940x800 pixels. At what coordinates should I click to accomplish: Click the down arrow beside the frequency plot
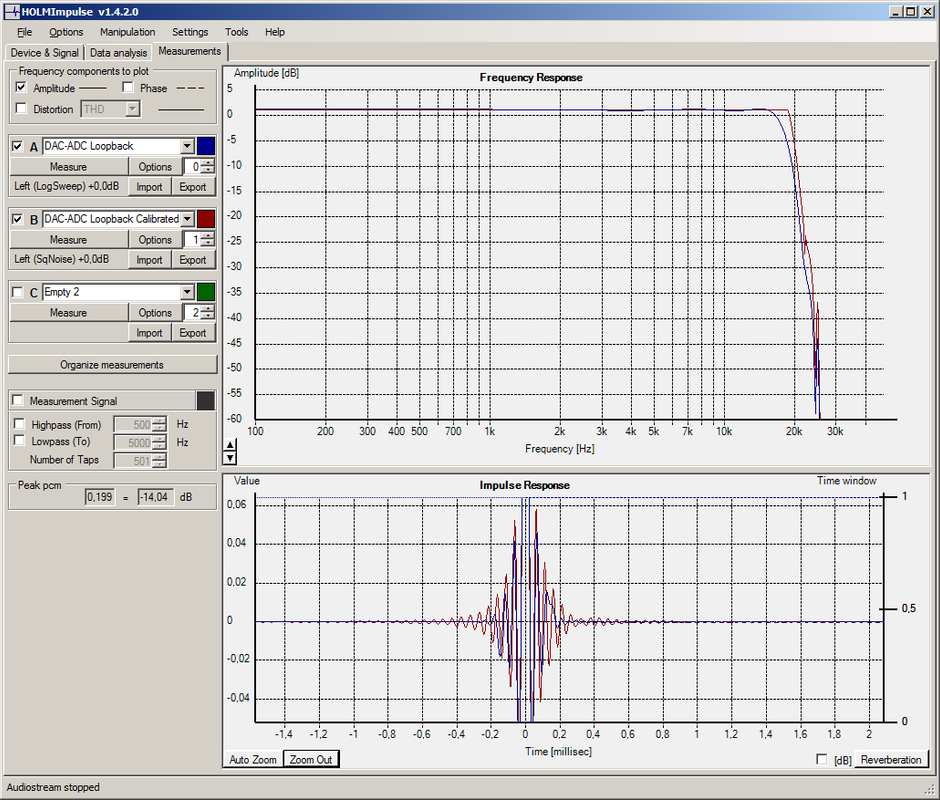pyautogui.click(x=230, y=458)
